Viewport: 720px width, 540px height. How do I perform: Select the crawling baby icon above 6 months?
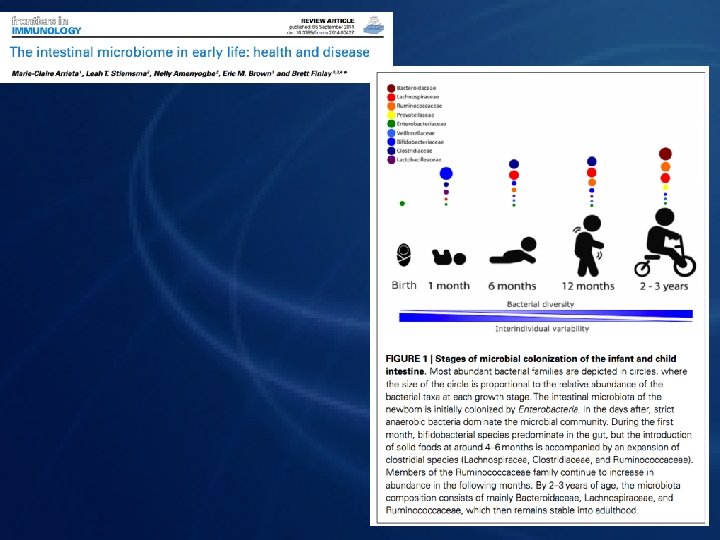point(513,251)
